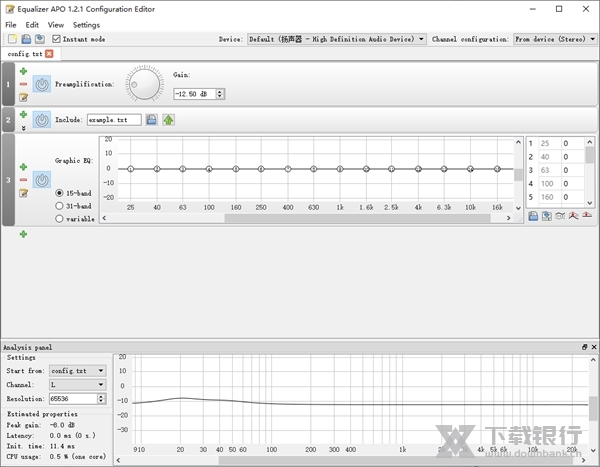
Task: Open the Device dropdown
Action: click(x=336, y=39)
